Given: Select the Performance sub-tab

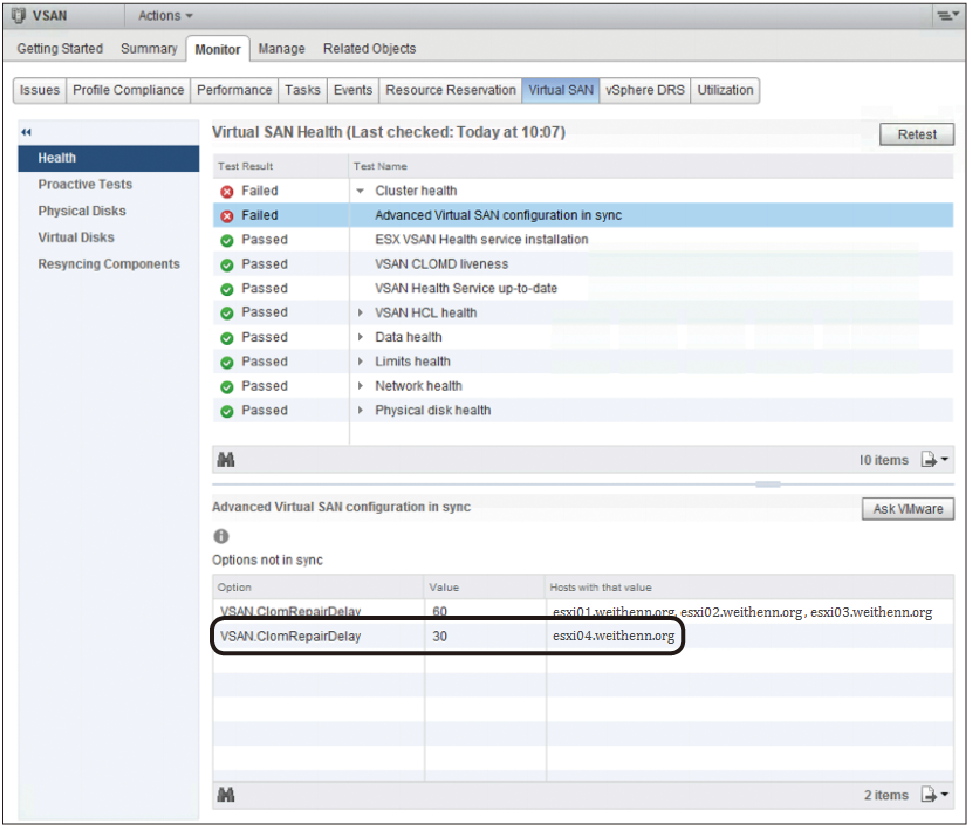Looking at the screenshot, I should [x=235, y=90].
